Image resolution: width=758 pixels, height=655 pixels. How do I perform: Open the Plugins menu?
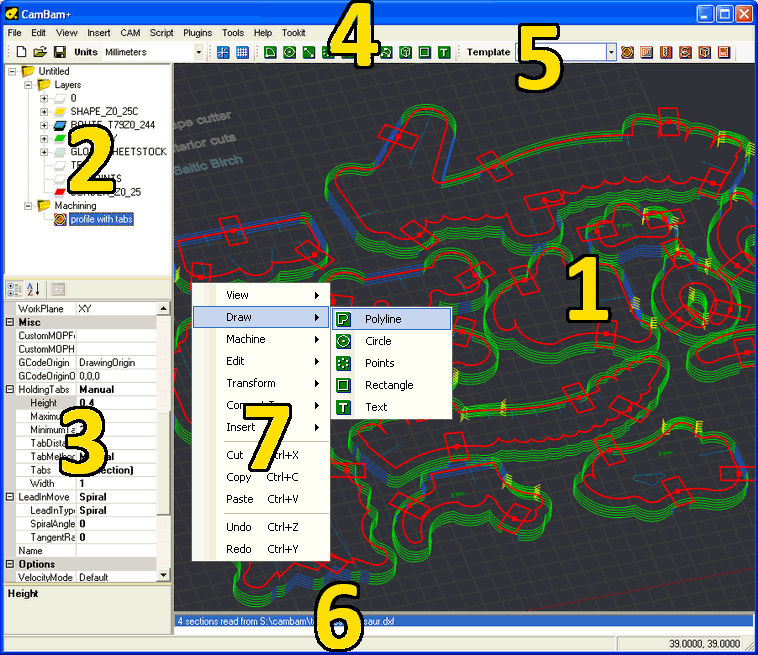pyautogui.click(x=197, y=33)
